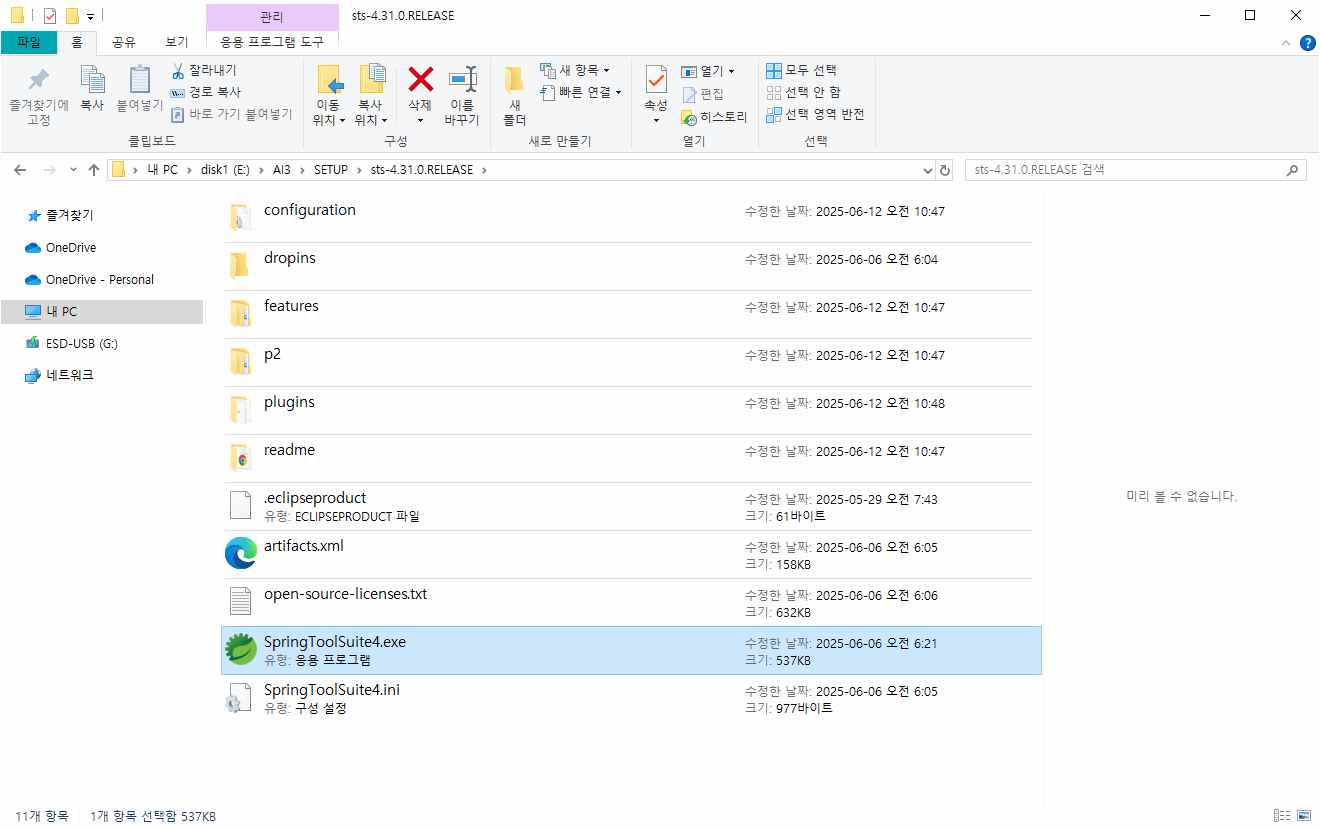Click Quick Access toolbar properties checkmark icon
1320x829 pixels.
(x=50, y=16)
